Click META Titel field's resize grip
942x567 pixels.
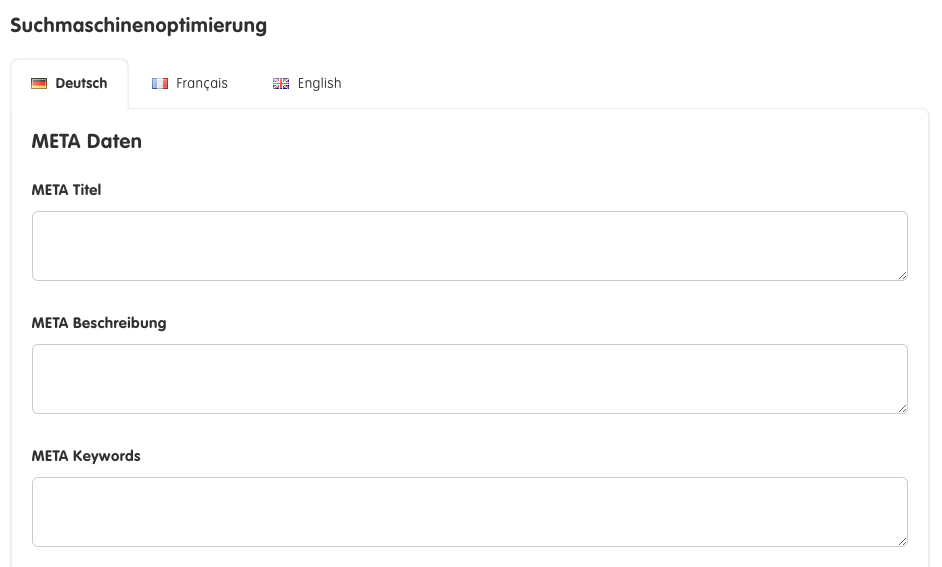click(x=902, y=275)
